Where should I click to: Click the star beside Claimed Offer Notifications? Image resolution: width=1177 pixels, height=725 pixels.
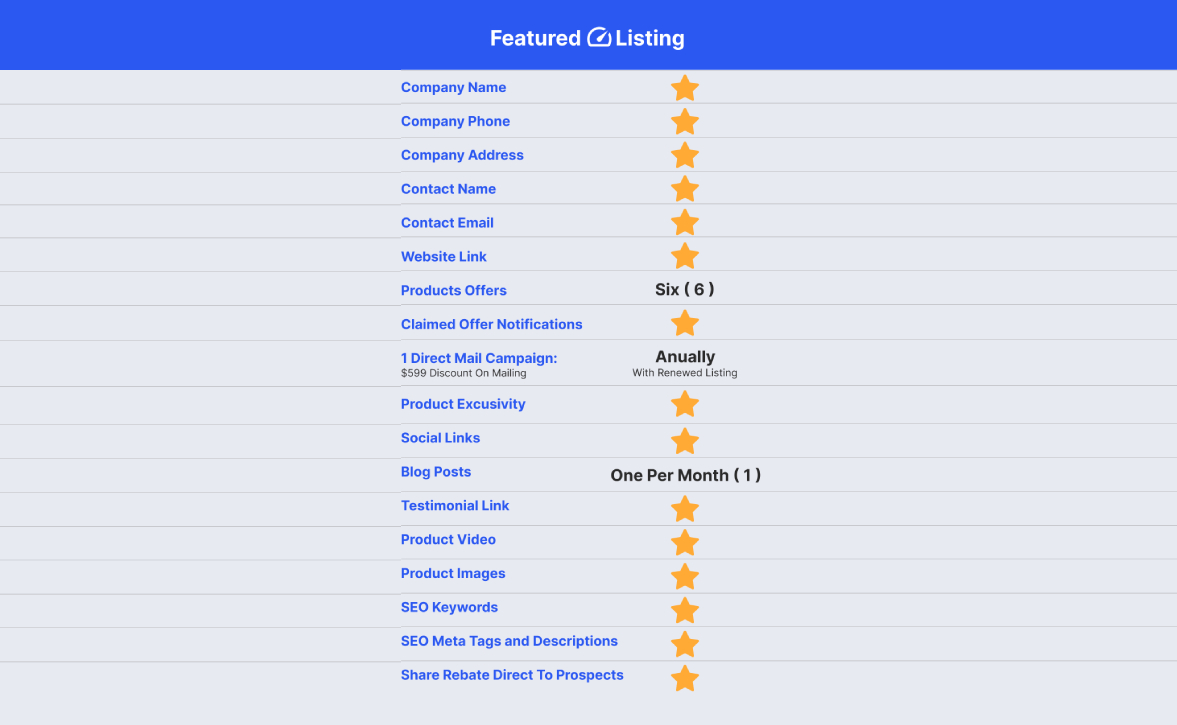coord(685,323)
